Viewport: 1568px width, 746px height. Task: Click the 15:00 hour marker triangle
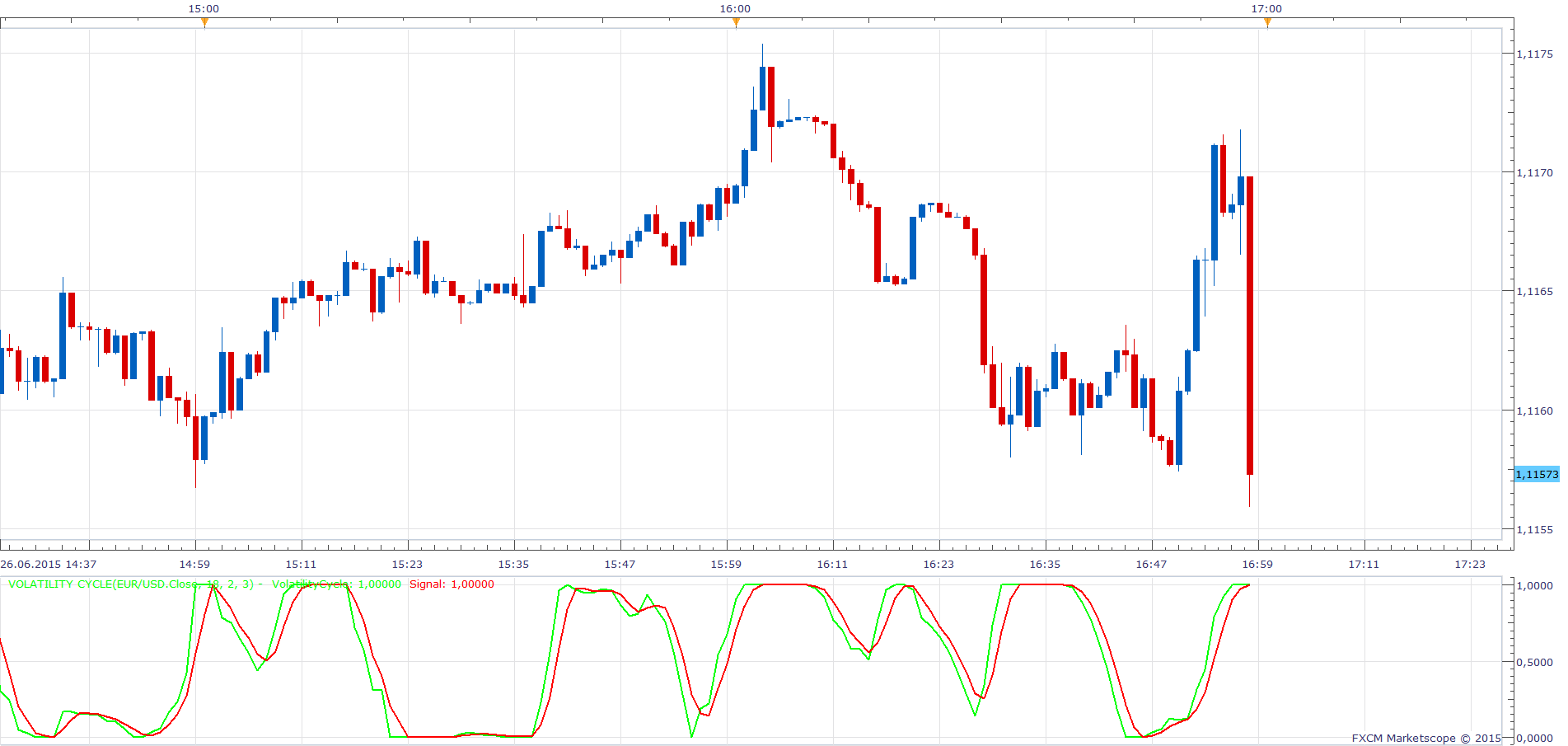point(204,22)
